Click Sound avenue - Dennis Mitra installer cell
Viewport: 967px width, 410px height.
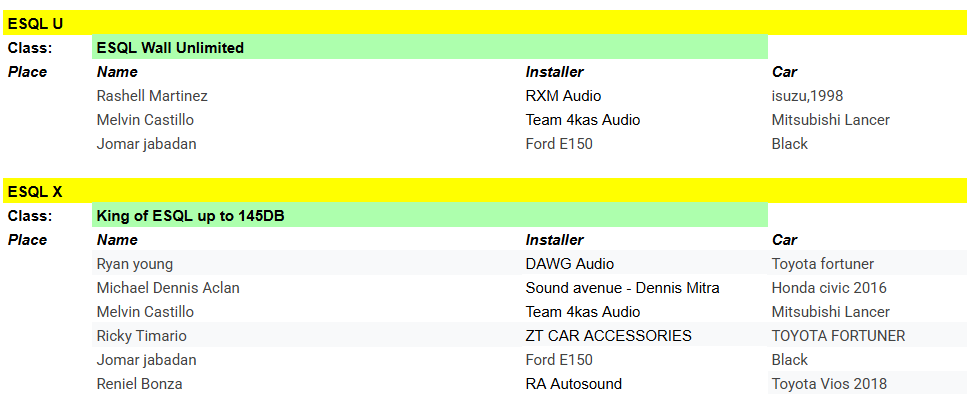(622, 288)
